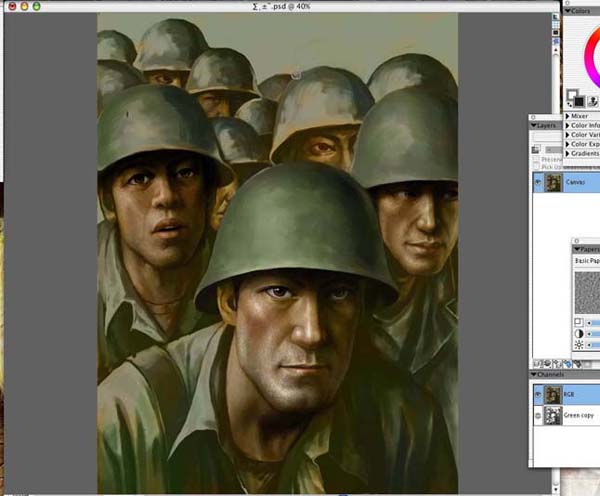Image resolution: width=600 pixels, height=496 pixels.
Task: Click the grayed Create Layer Mask icon
Action: [x=587, y=364]
